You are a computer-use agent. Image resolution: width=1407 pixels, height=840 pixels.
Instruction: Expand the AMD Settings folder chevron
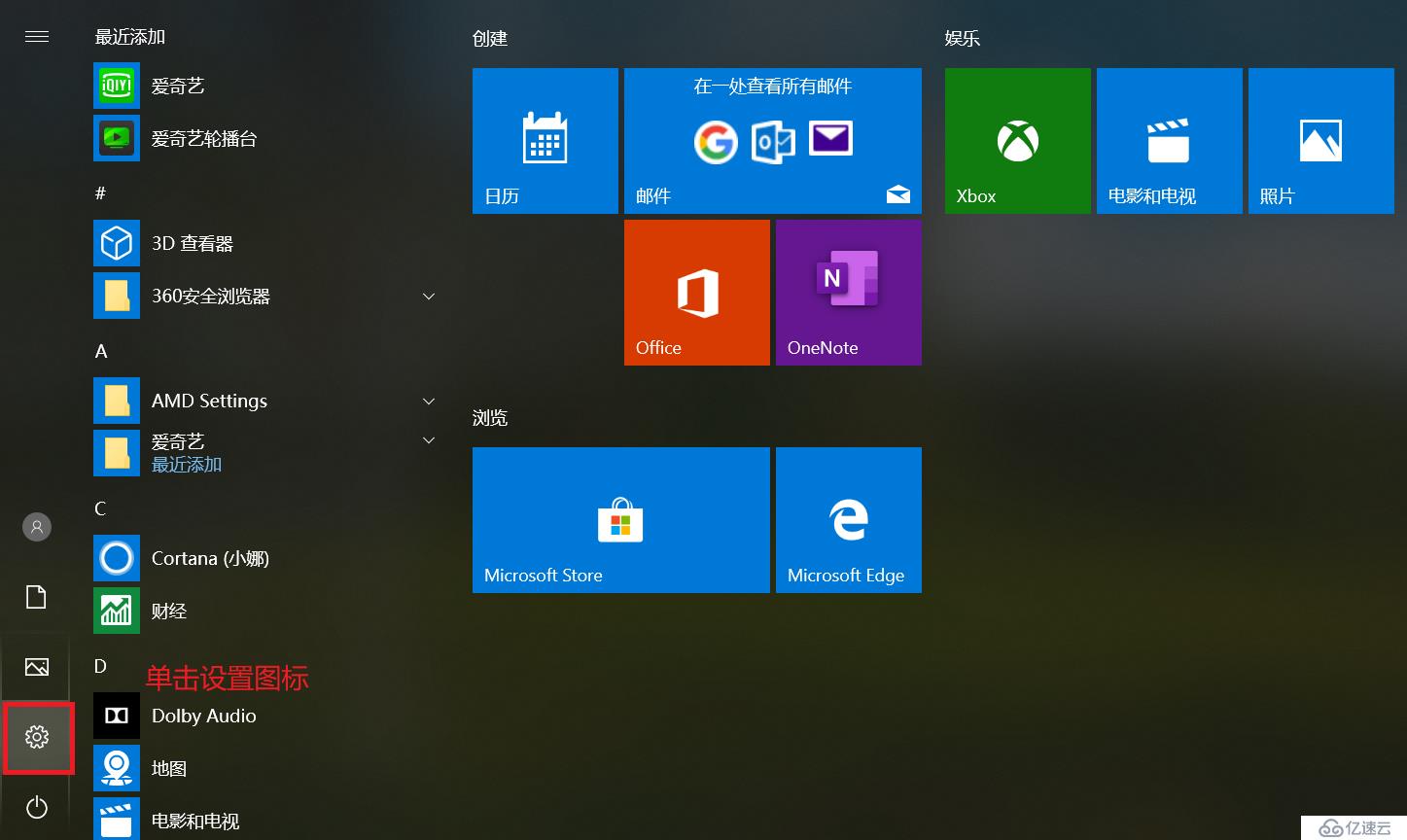pyautogui.click(x=429, y=401)
